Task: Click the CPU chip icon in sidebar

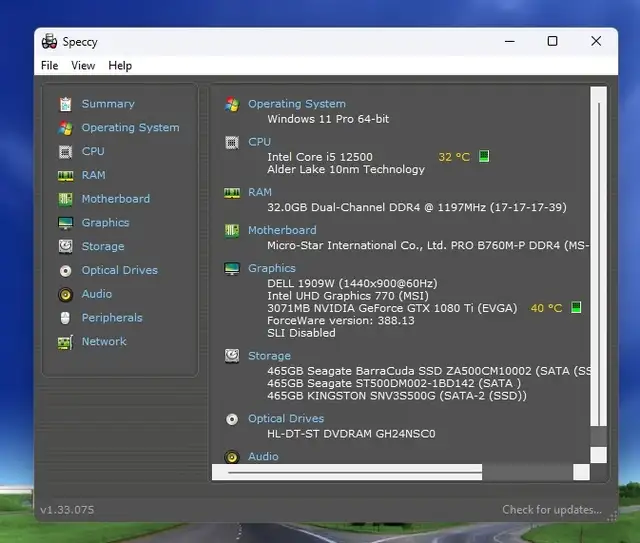Action: (65, 151)
